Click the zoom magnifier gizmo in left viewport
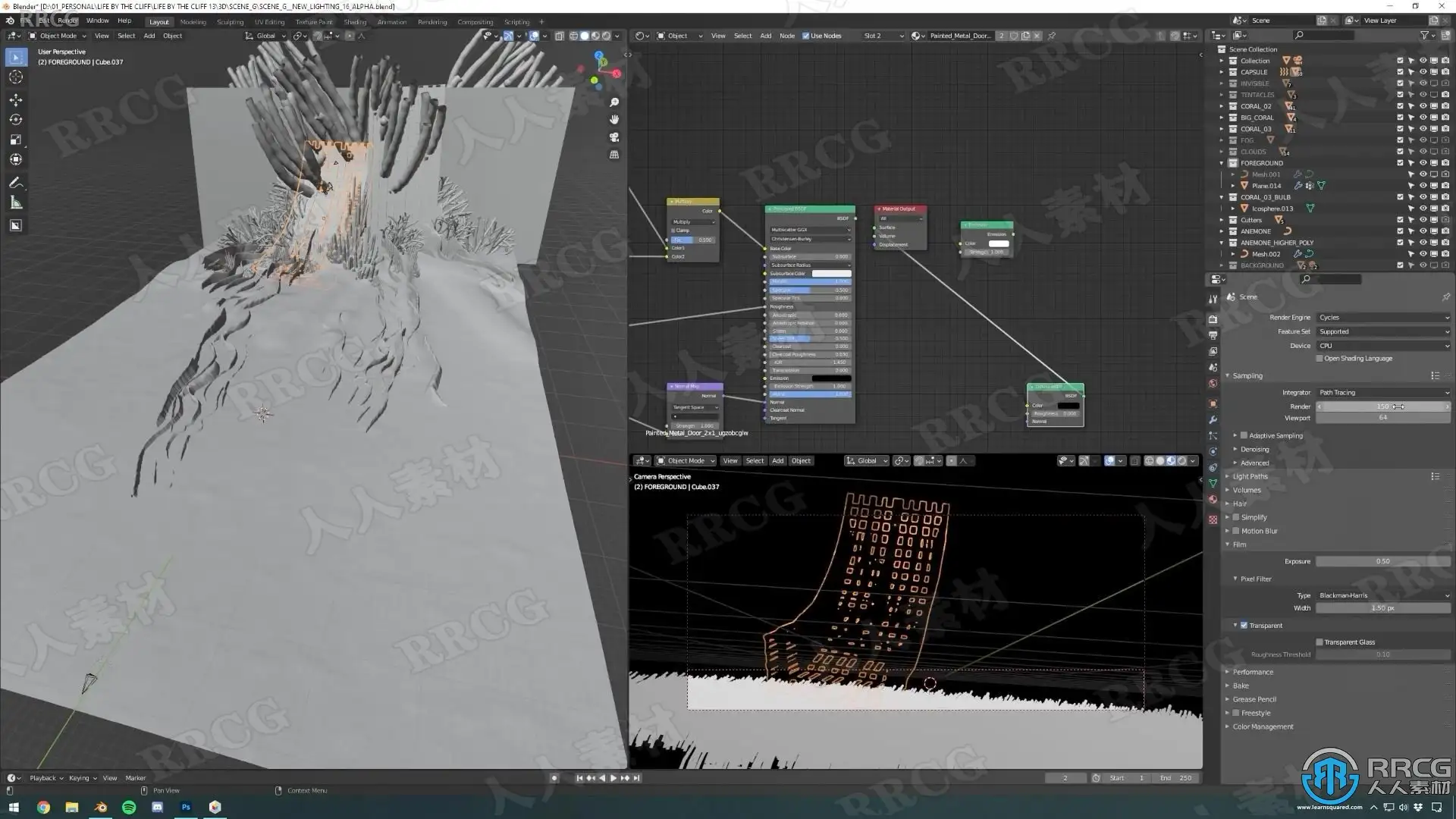 (614, 102)
